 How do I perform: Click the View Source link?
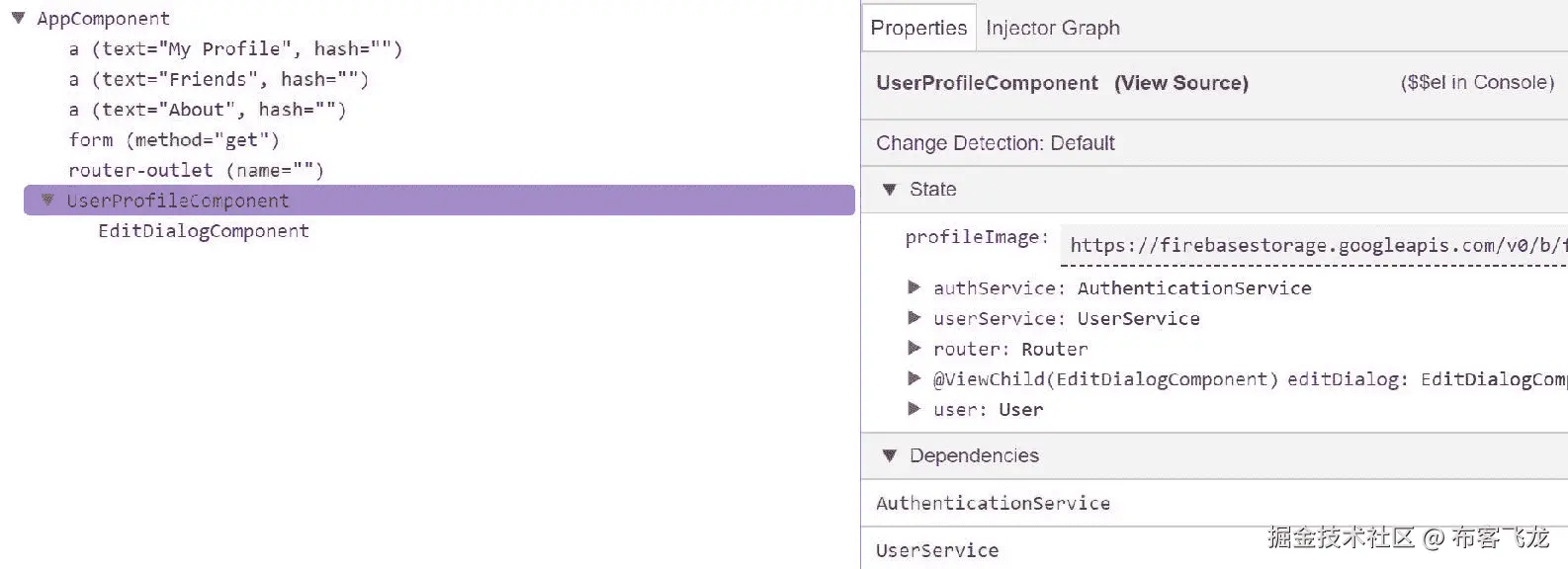pos(1180,83)
